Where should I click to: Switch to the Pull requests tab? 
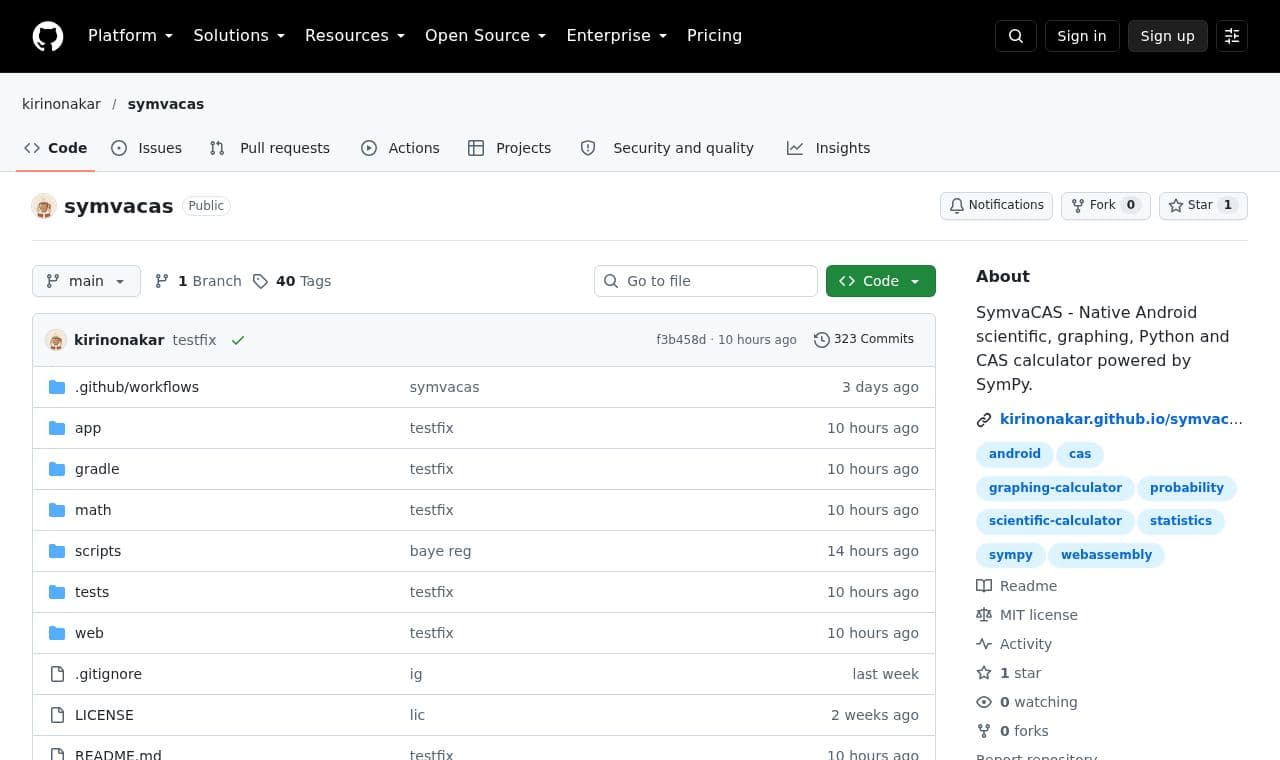tap(270, 148)
